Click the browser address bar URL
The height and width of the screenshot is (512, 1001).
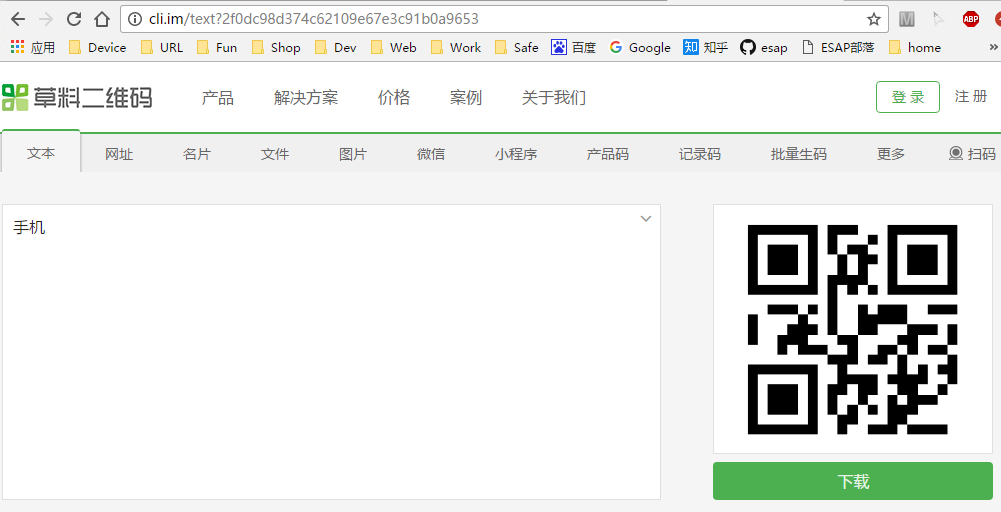(313, 19)
